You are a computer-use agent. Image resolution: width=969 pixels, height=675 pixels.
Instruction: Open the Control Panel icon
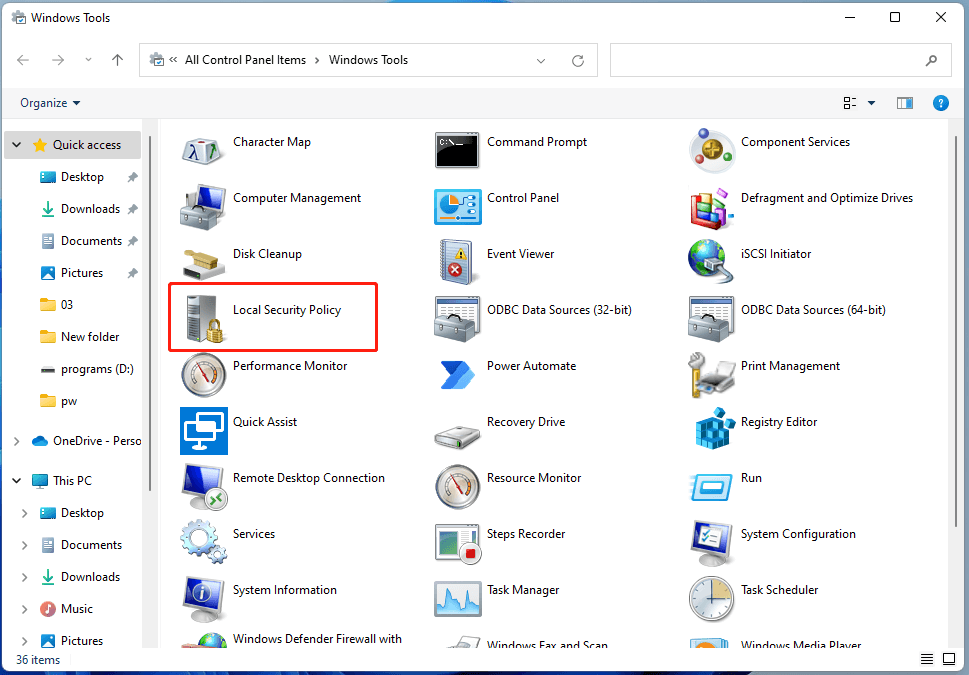(x=457, y=207)
